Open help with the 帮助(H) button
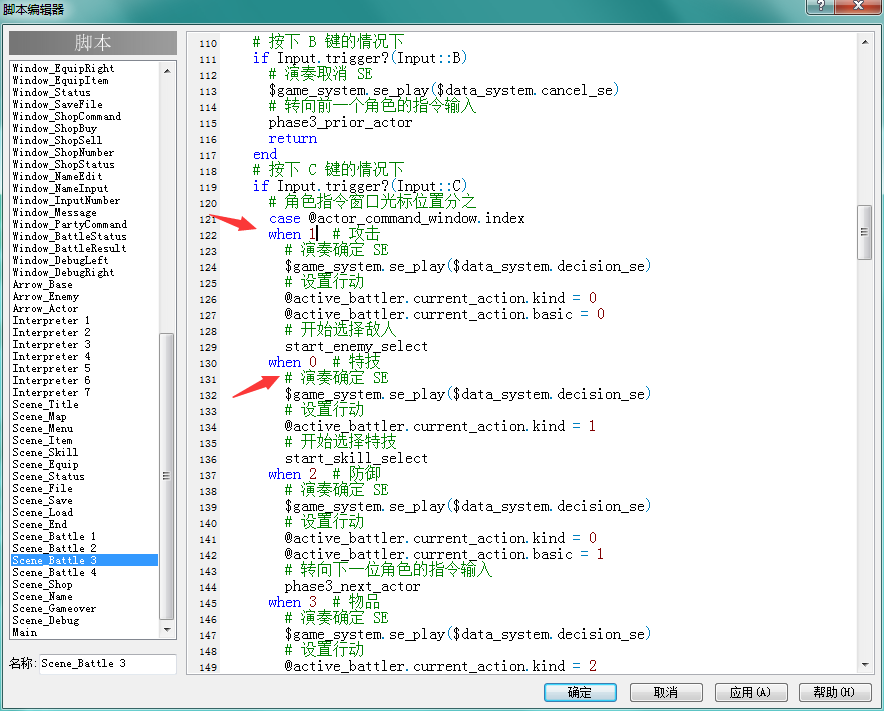The height and width of the screenshot is (711, 884). pyautogui.click(x=835, y=692)
